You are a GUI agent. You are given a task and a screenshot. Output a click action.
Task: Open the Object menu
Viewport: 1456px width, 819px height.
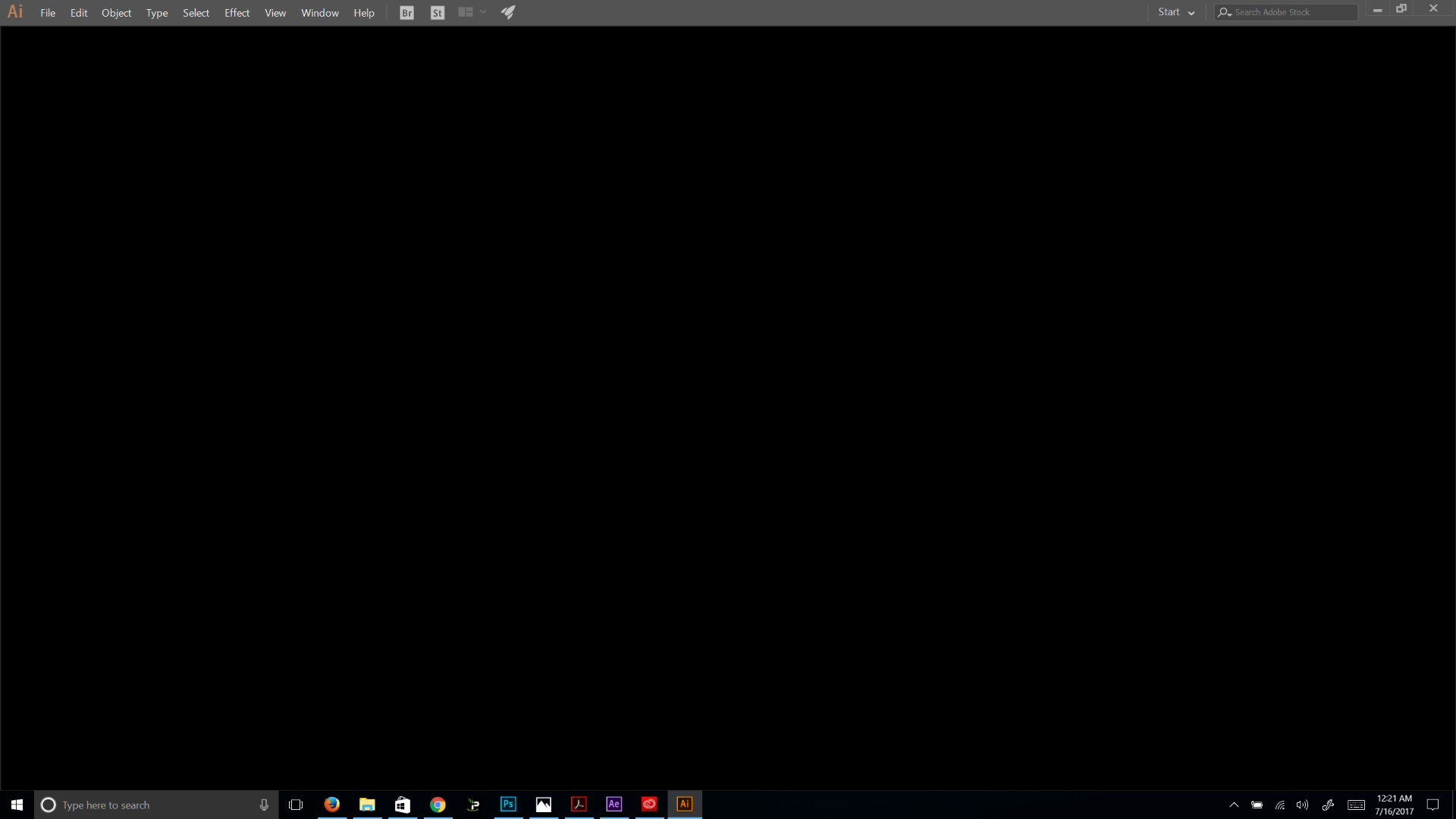(x=116, y=13)
